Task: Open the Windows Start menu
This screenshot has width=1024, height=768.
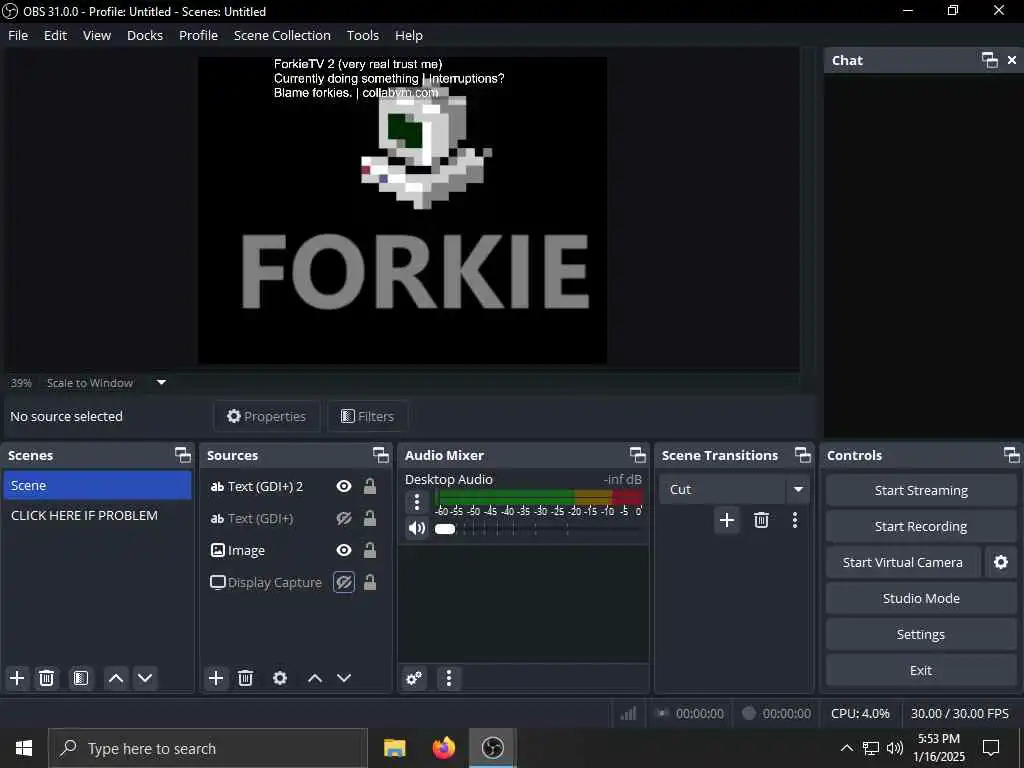Action: [x=24, y=748]
